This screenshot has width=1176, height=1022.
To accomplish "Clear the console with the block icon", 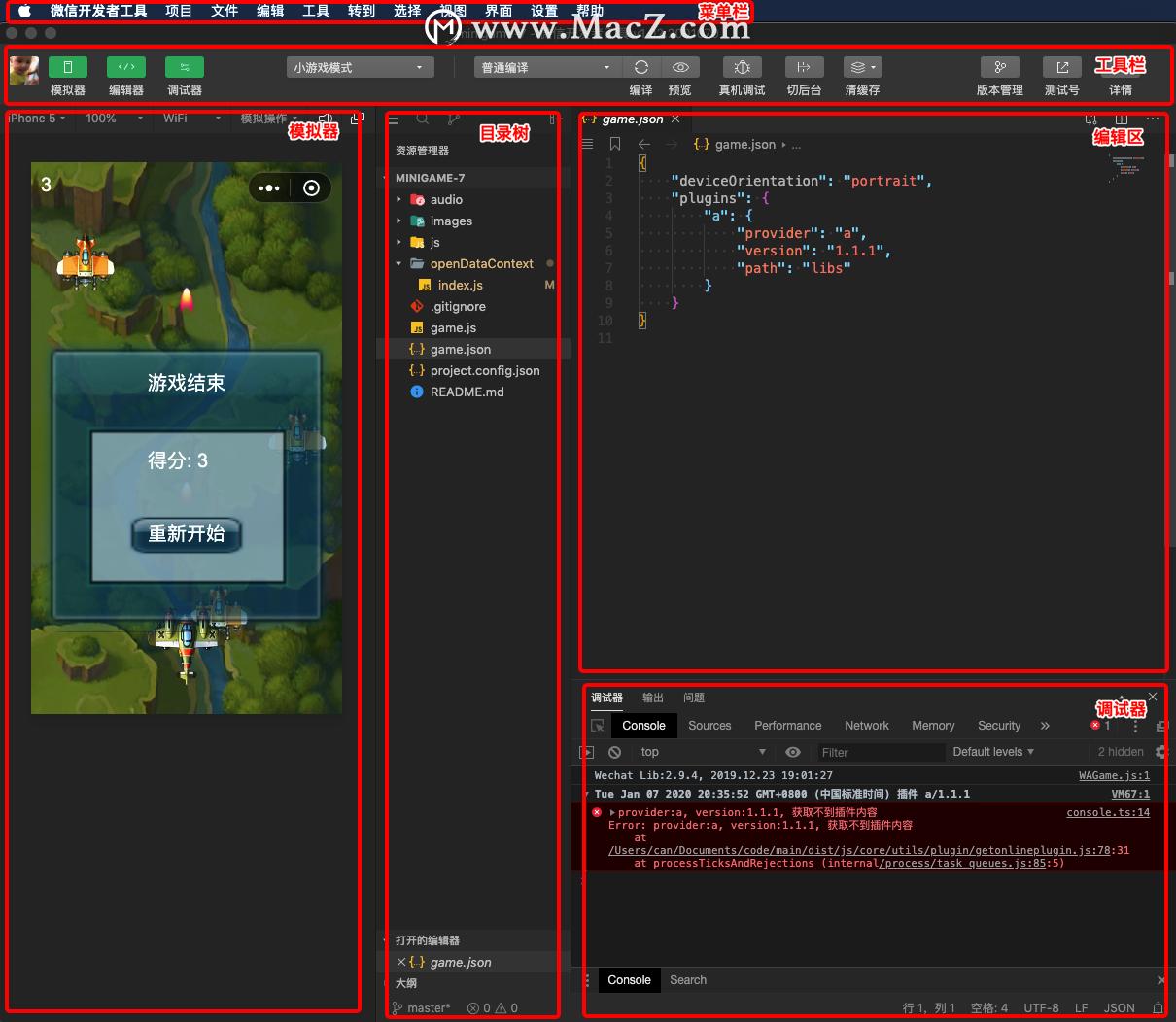I will pyautogui.click(x=614, y=752).
